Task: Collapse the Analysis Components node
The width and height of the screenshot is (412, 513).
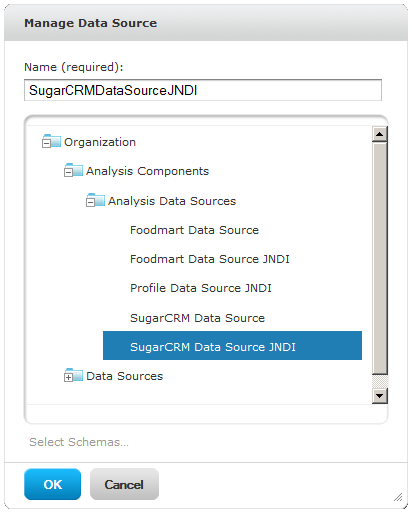Action: pyautogui.click(x=68, y=172)
